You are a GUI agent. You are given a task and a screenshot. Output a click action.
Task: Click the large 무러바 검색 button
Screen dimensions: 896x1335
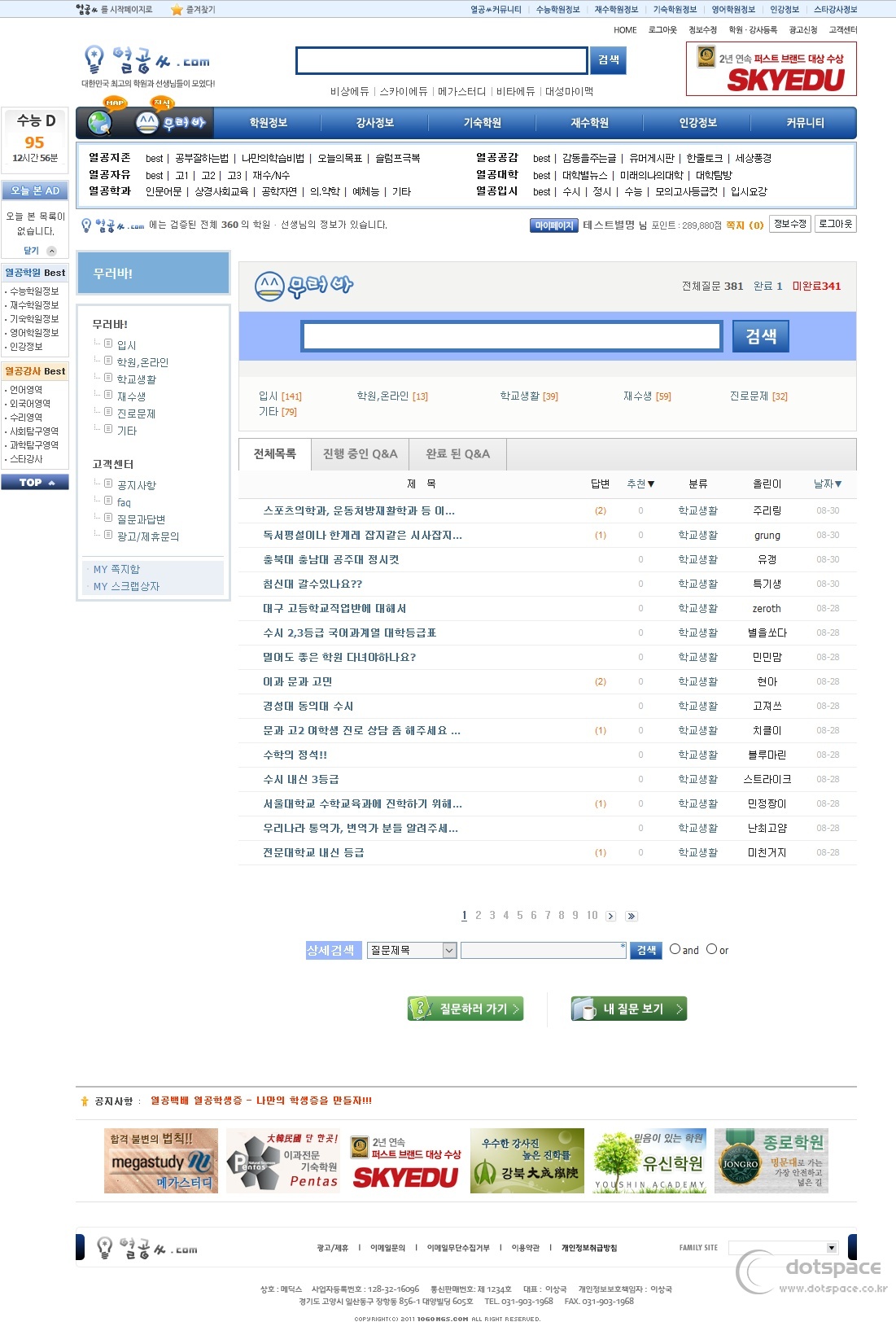761,336
